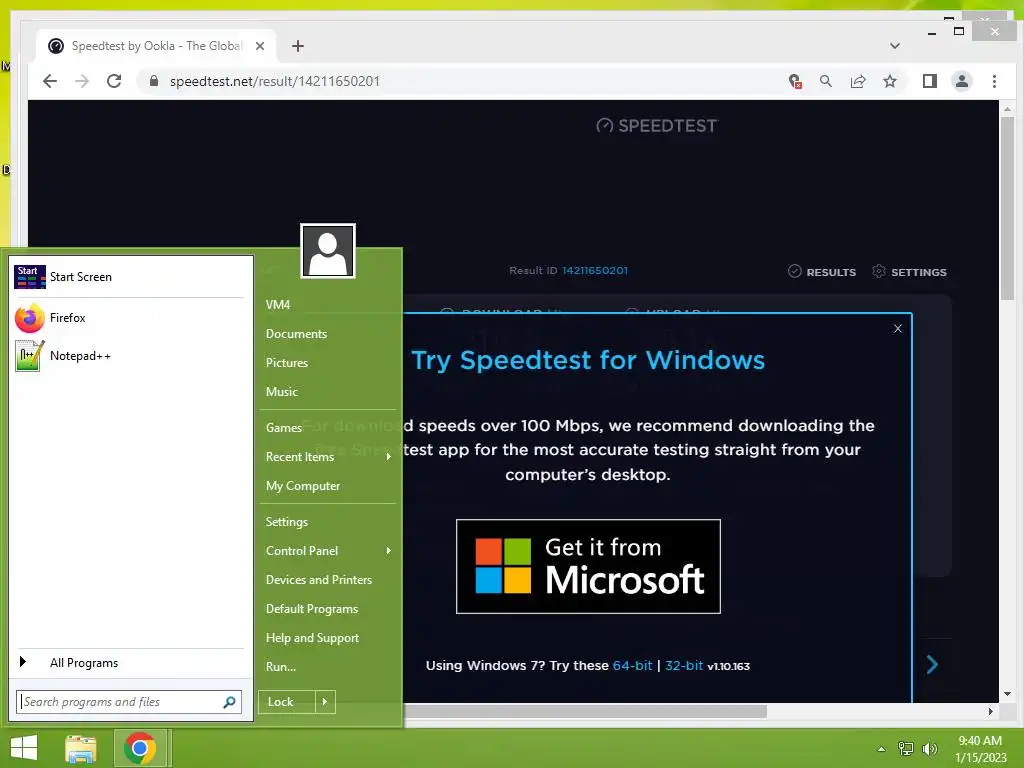Image resolution: width=1024 pixels, height=768 pixels.
Task: Click the Lock button
Action: click(x=287, y=702)
